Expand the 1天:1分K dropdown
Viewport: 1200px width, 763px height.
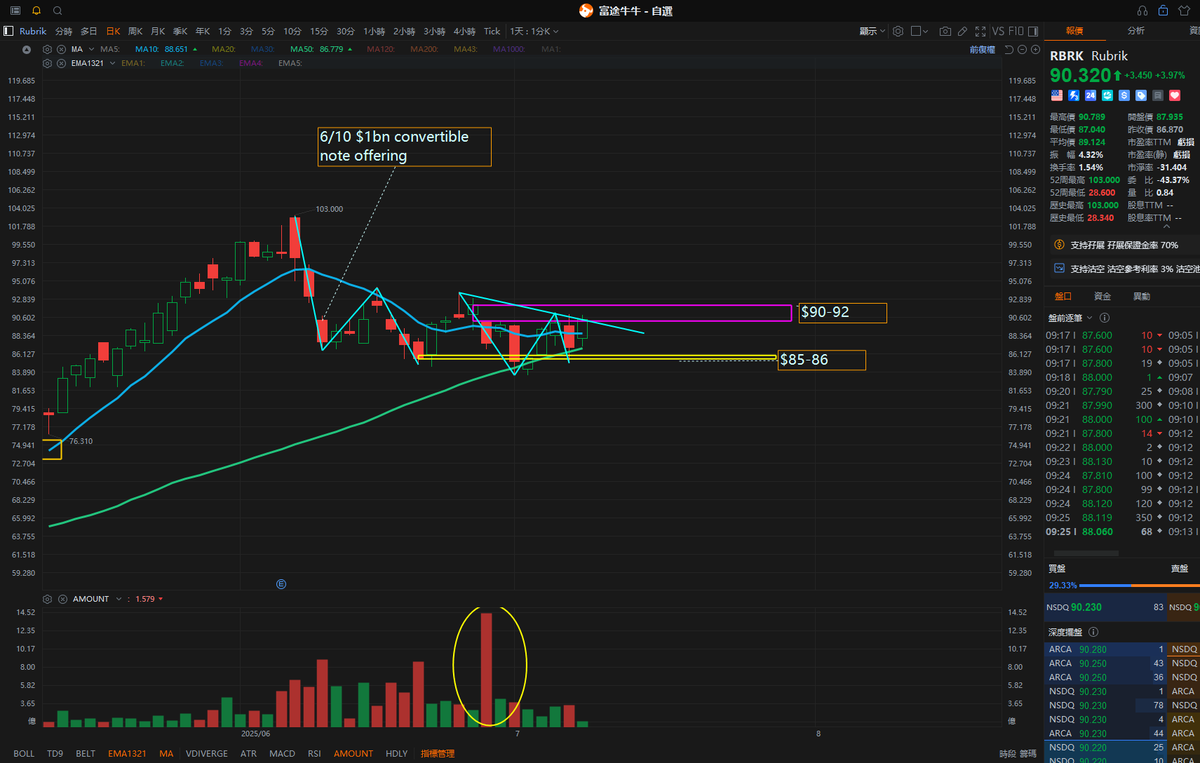pos(535,31)
